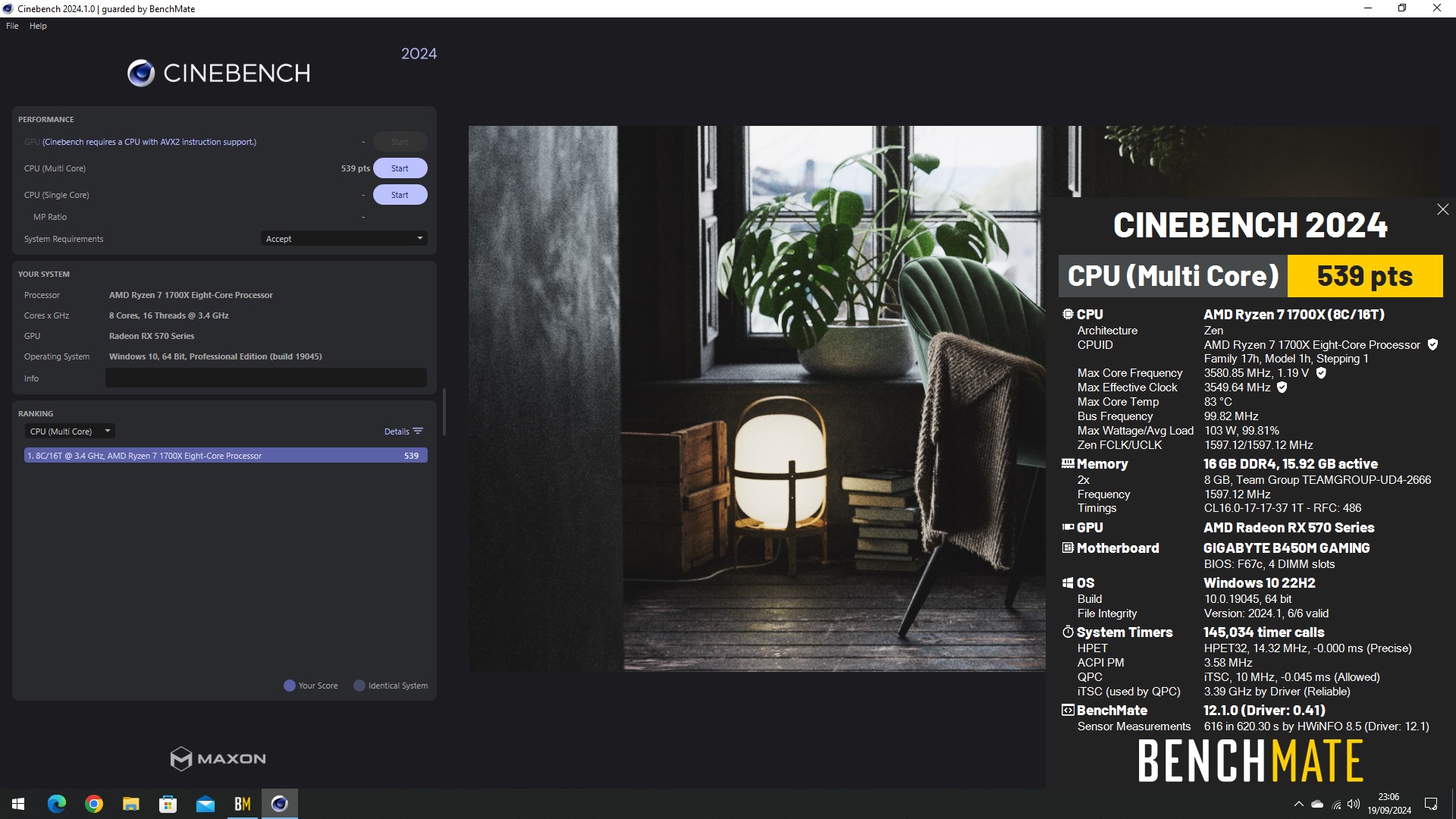Viewport: 1456px width, 819px height.
Task: Click the OS Windows icon in BenchMate panel
Action: point(1068,582)
